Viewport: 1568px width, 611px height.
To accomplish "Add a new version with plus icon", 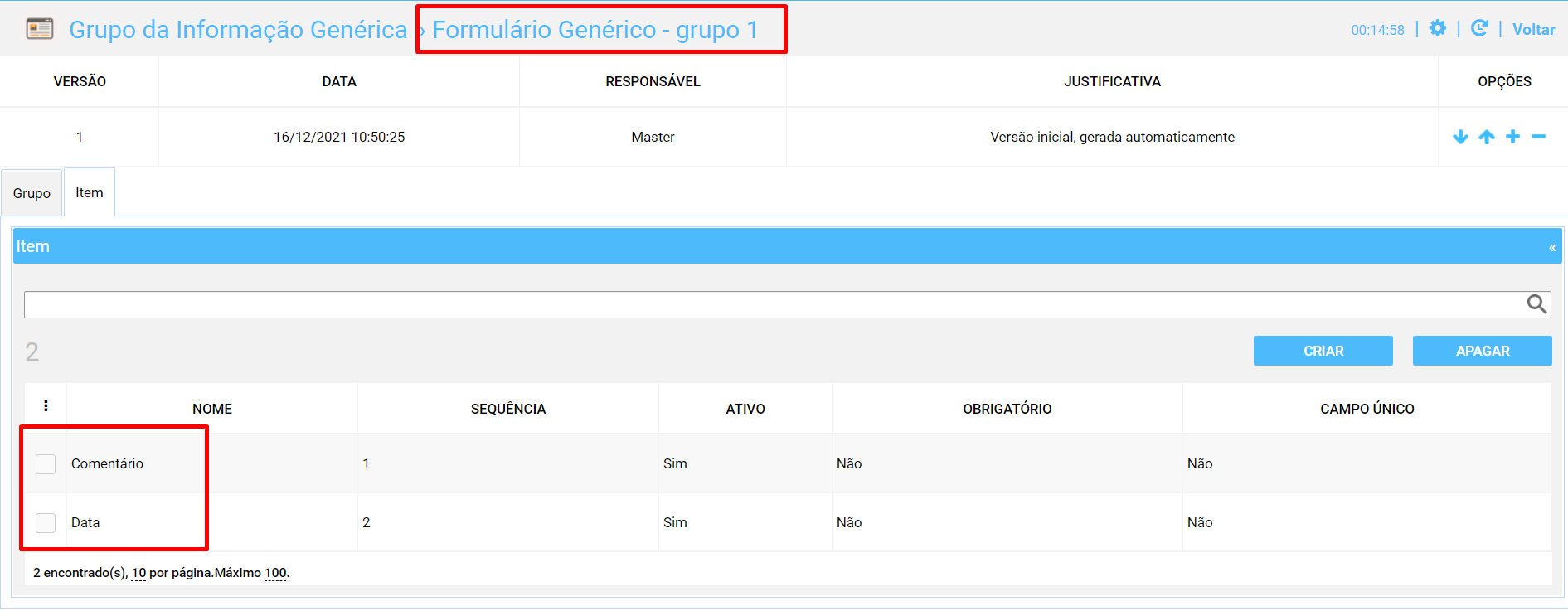I will [x=1513, y=137].
